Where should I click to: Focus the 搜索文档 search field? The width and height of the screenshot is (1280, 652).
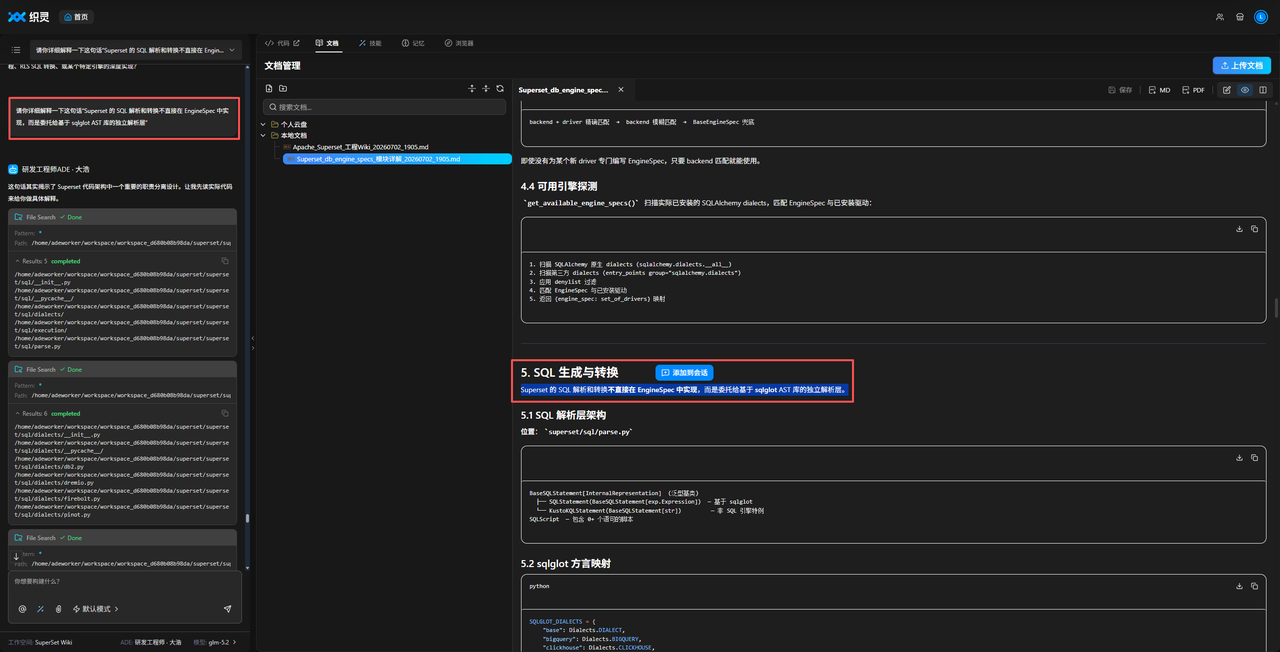click(x=385, y=106)
